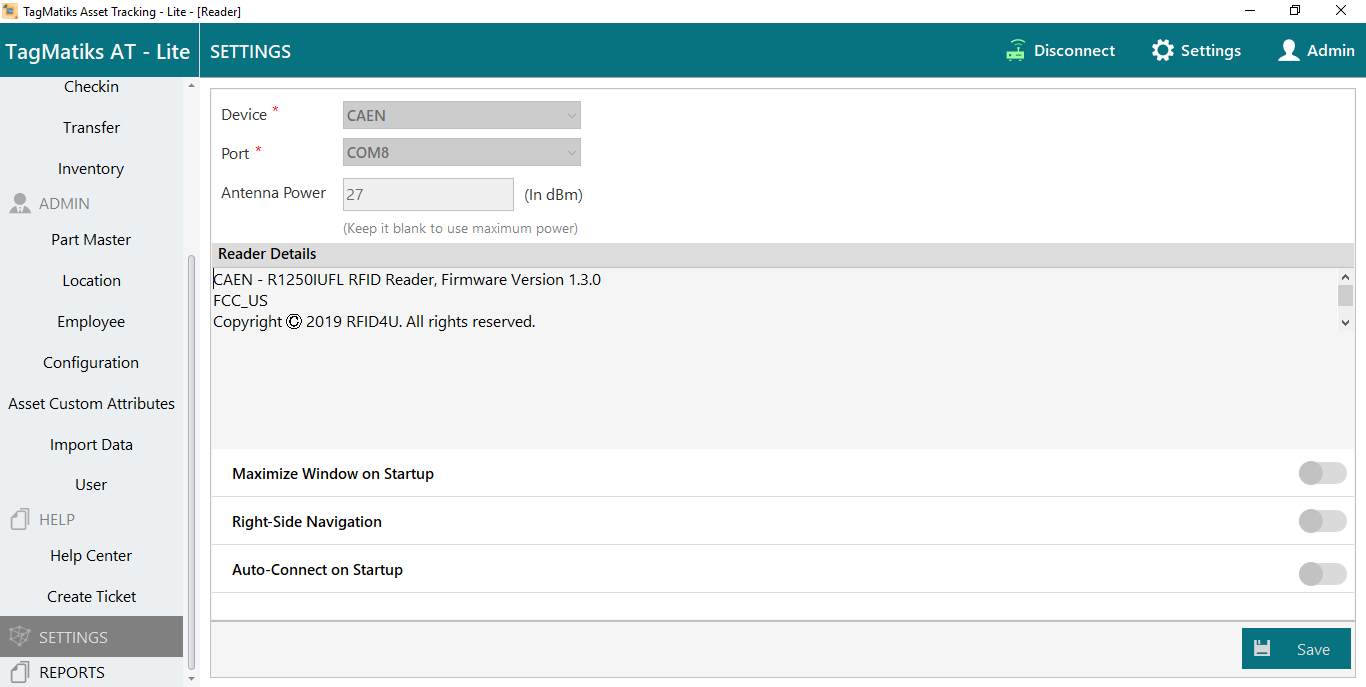Expand the Port dropdown showing COM8

pos(461,153)
